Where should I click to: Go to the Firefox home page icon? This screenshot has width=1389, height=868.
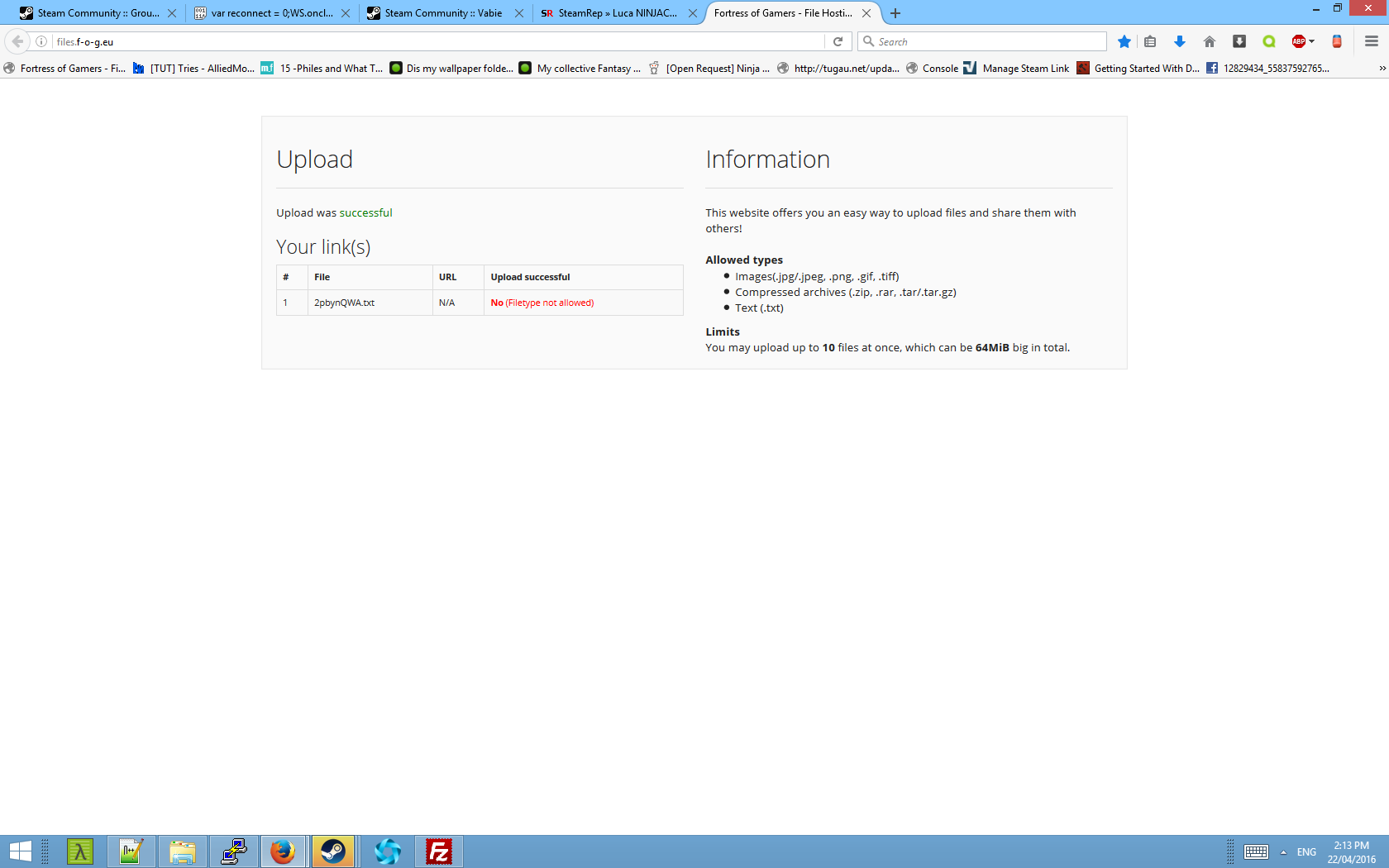click(1210, 41)
